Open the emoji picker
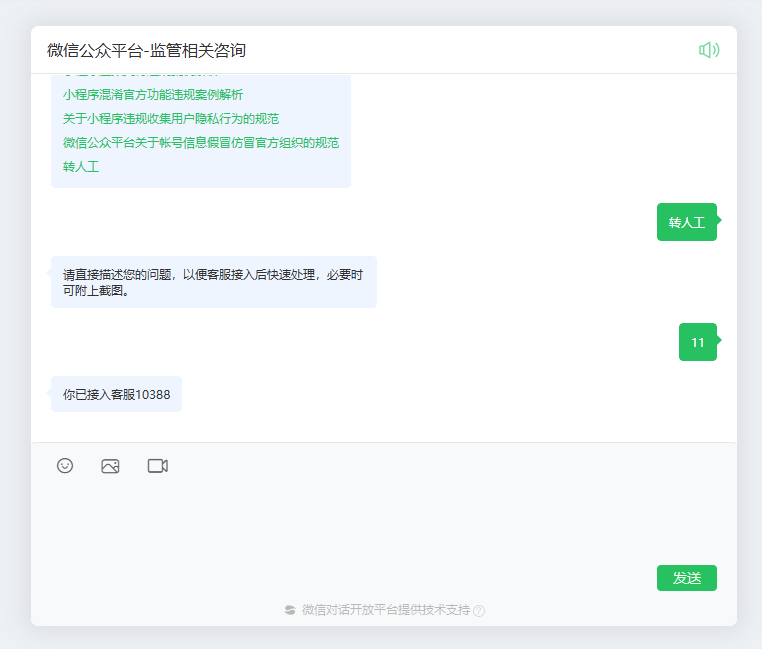Image resolution: width=762 pixels, height=649 pixels. (x=65, y=466)
